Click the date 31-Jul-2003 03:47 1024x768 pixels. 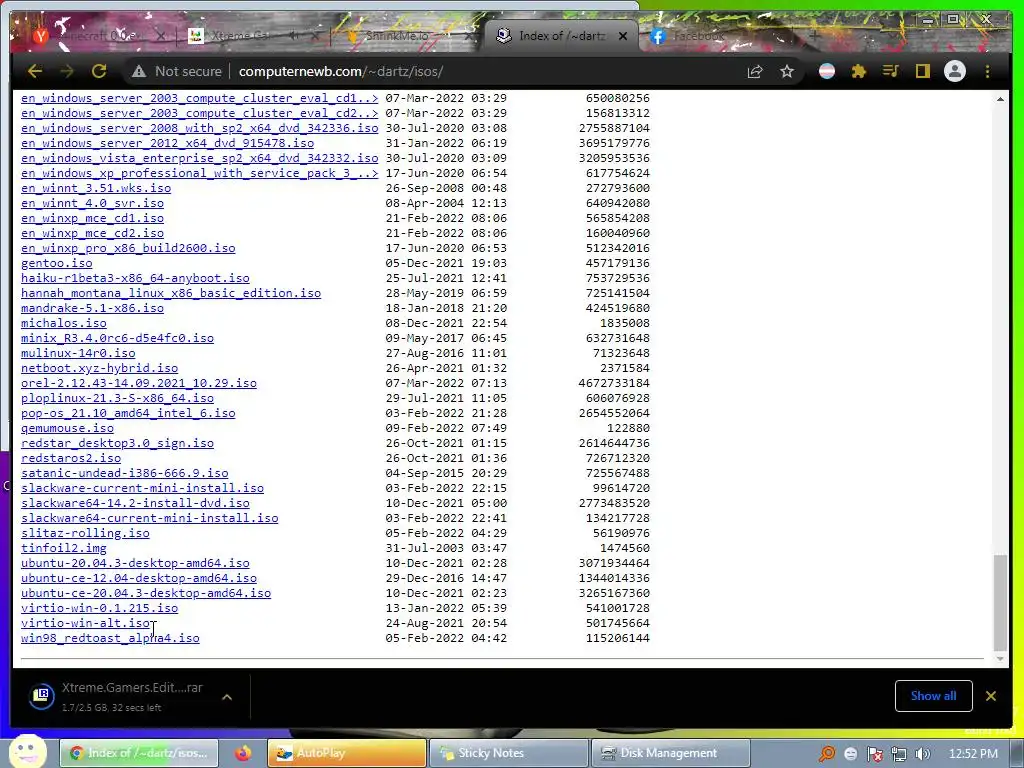(446, 548)
